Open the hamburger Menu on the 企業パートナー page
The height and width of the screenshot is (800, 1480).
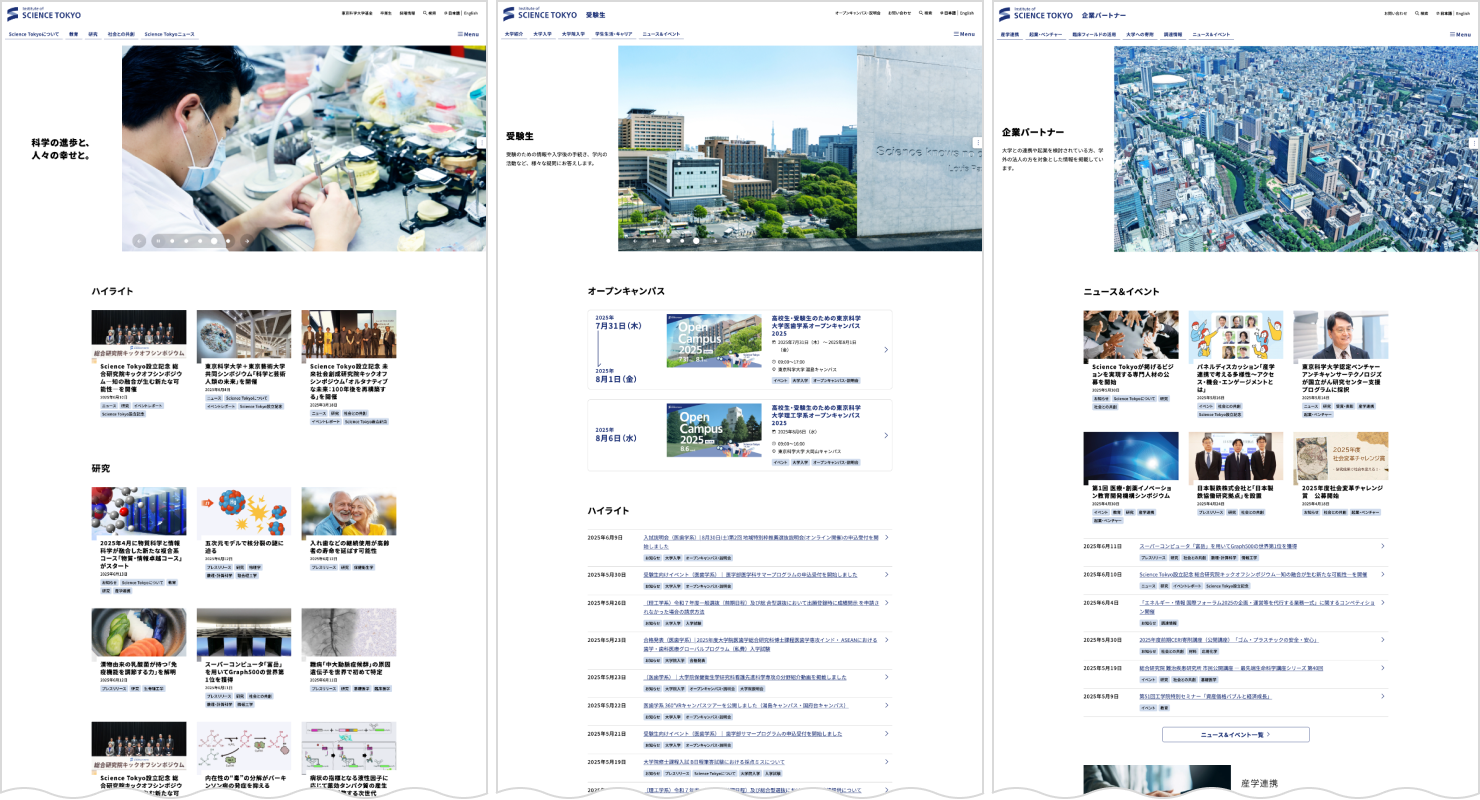coord(1460,34)
